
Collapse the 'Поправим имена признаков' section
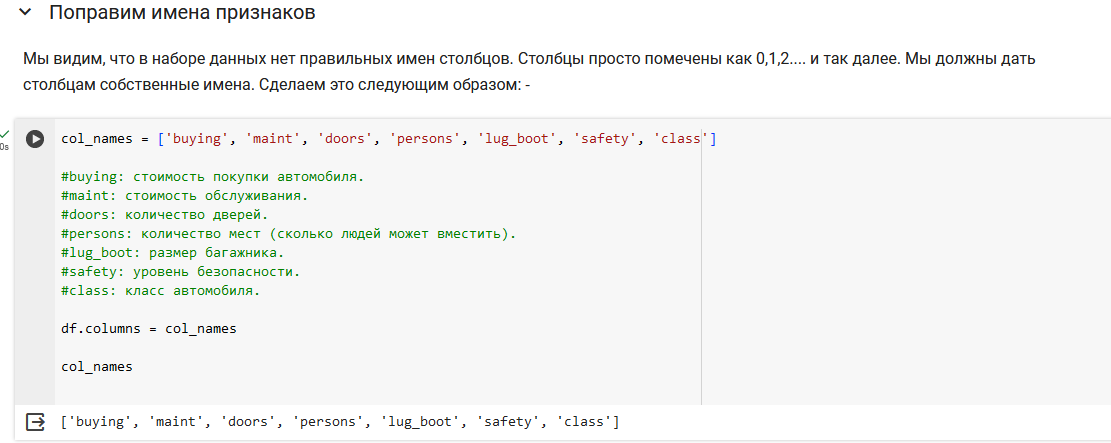coord(26,13)
